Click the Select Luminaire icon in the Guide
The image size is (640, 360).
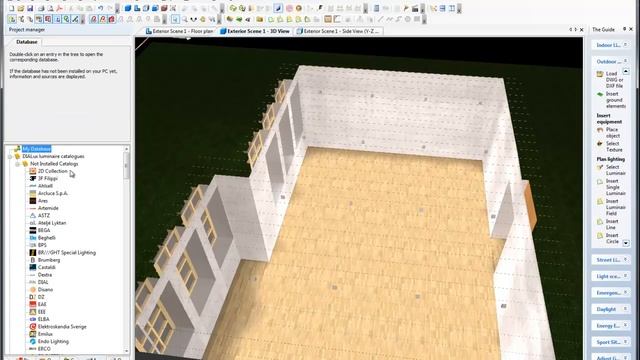(x=600, y=167)
